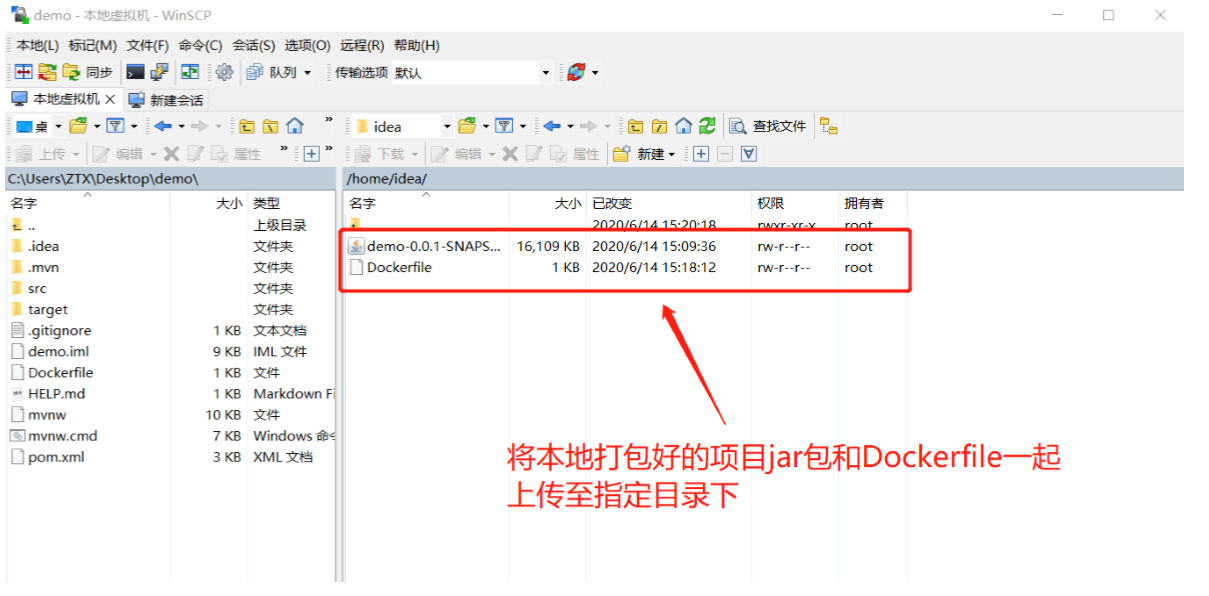Open session in PuTTY icon
The width and height of the screenshot is (1209, 596).
coord(158,72)
